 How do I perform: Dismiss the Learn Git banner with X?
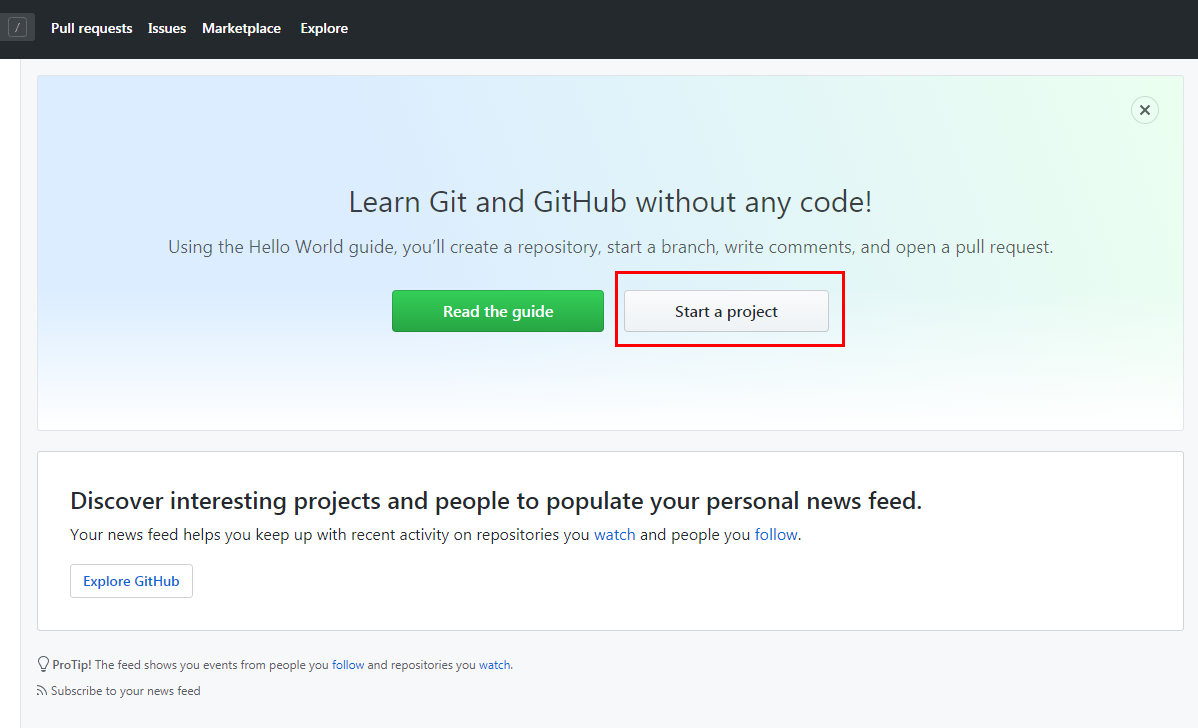click(x=1145, y=110)
